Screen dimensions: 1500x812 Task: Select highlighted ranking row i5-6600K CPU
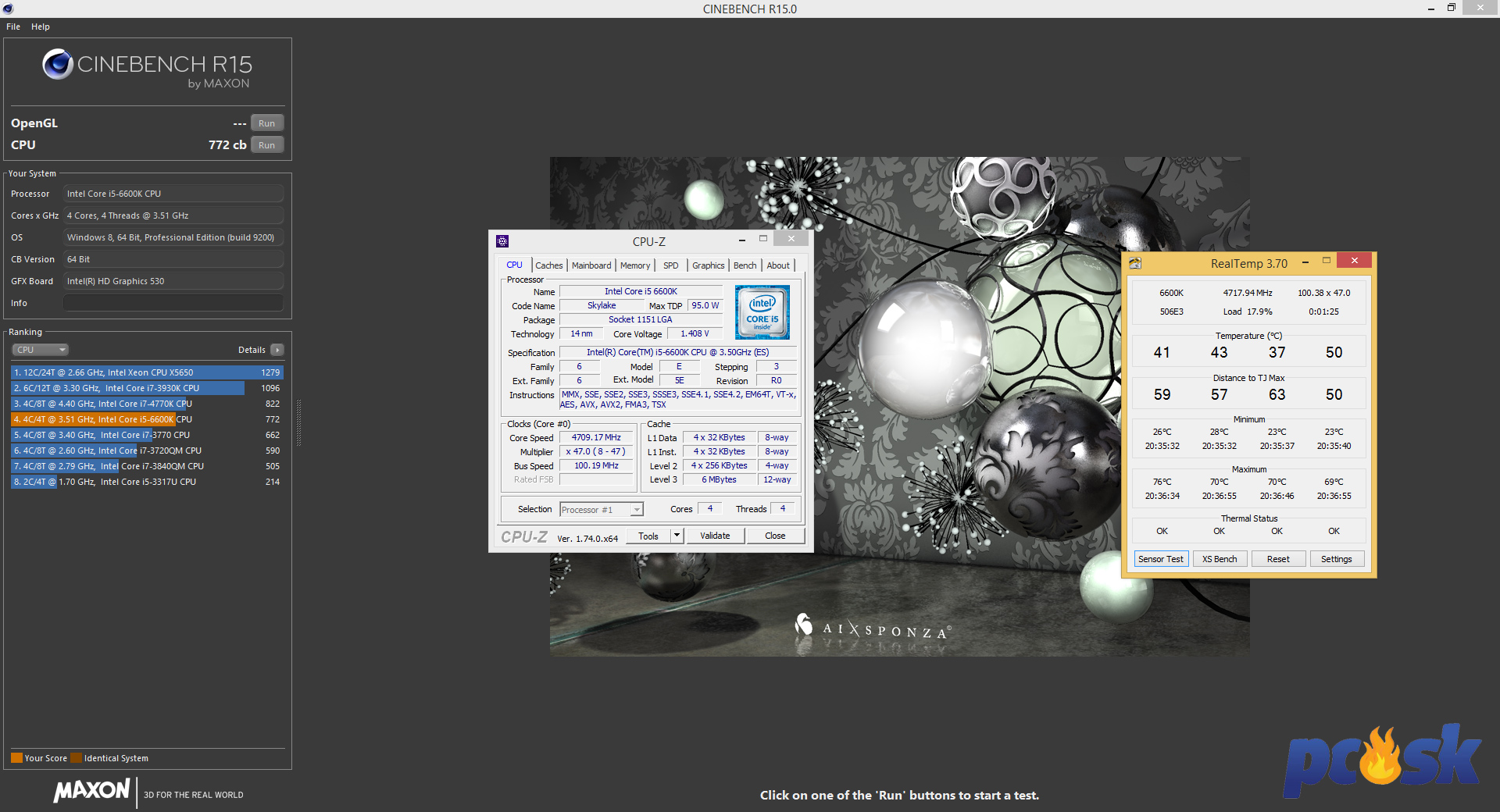147,419
